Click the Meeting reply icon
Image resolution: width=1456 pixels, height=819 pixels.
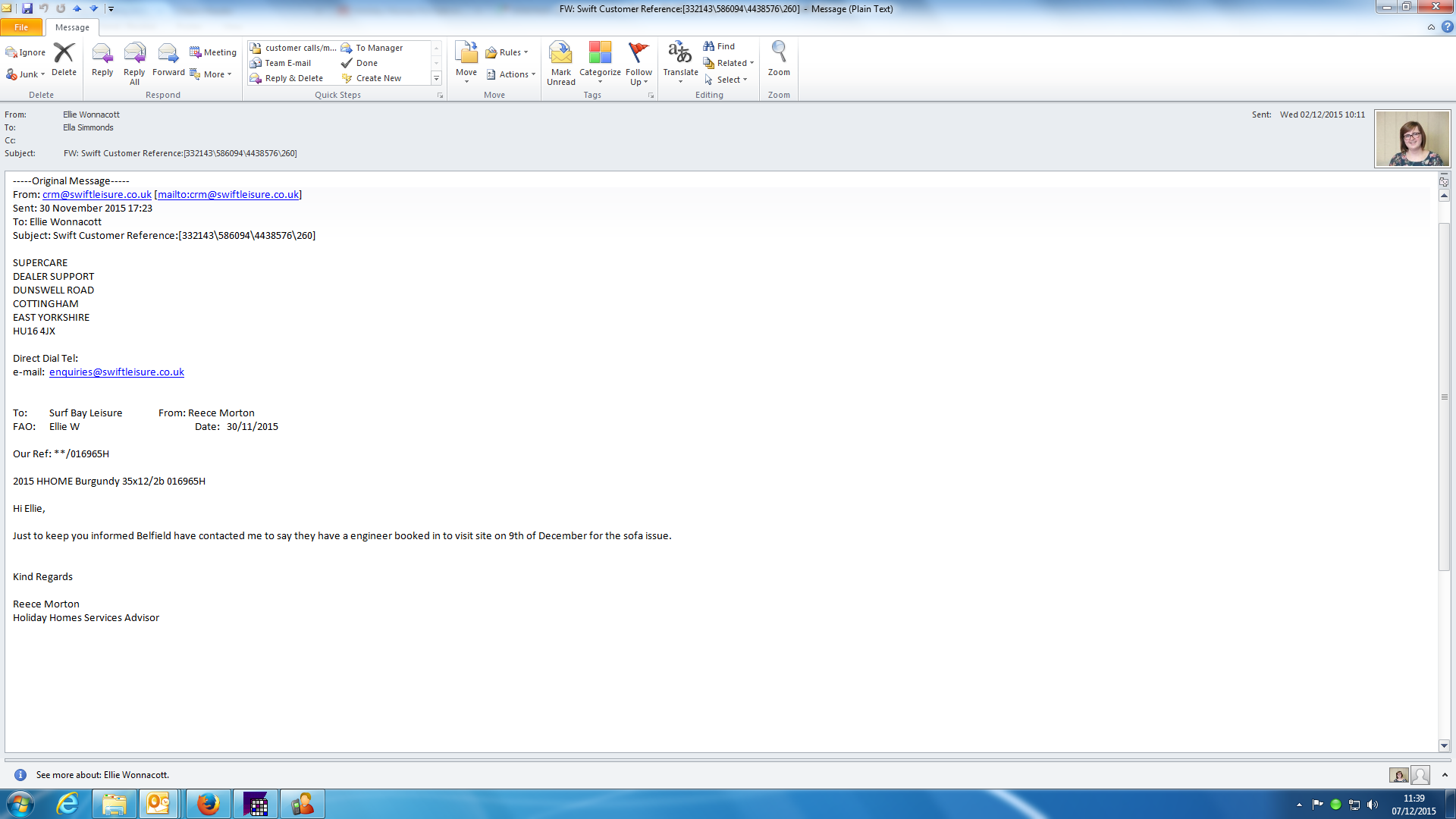tap(213, 52)
